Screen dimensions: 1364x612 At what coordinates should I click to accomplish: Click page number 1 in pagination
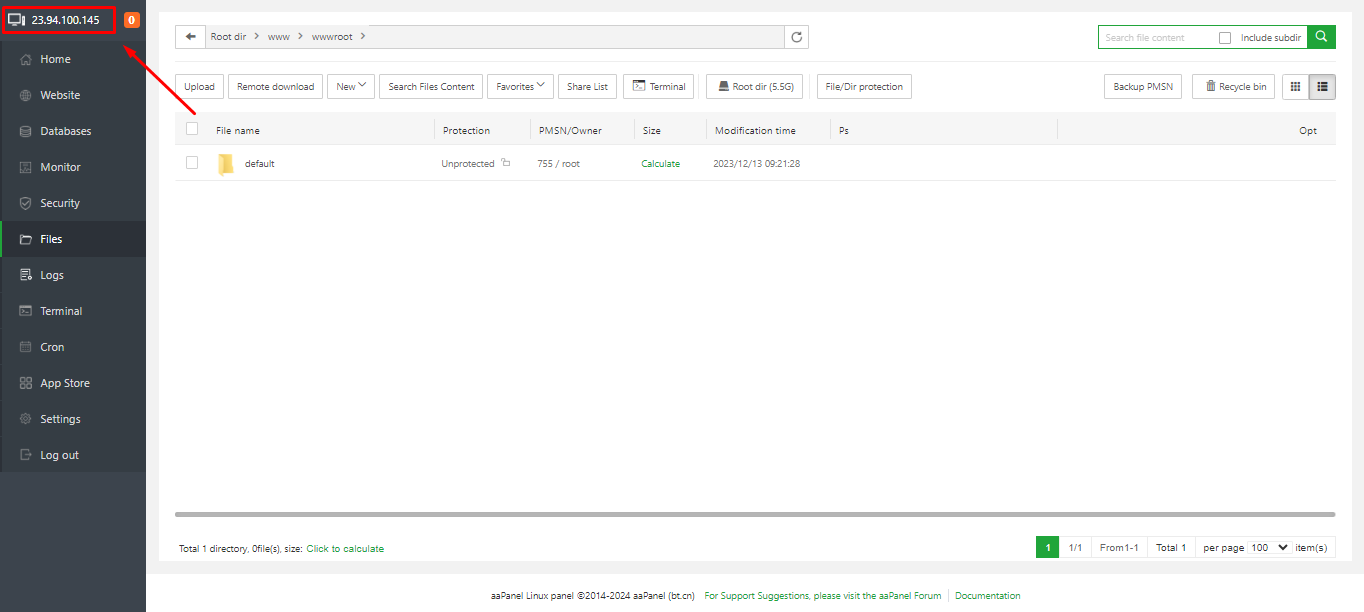(x=1047, y=548)
